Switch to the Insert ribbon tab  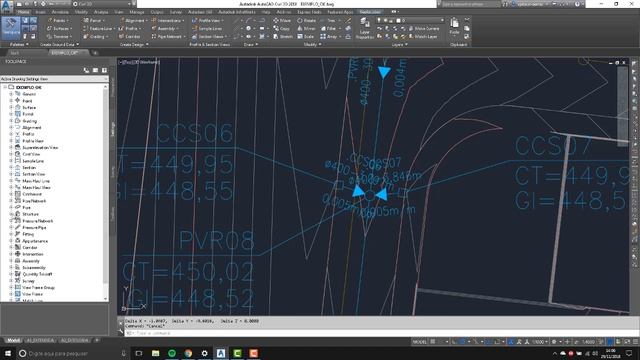pyautogui.click(x=40, y=12)
